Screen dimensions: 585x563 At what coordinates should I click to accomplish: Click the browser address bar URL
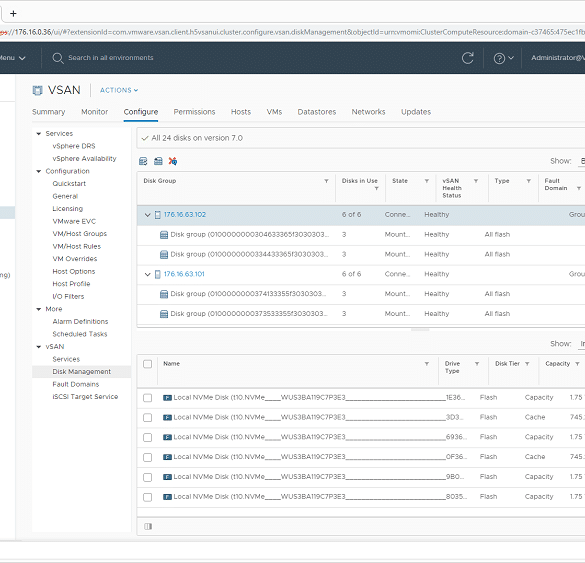click(x=292, y=32)
